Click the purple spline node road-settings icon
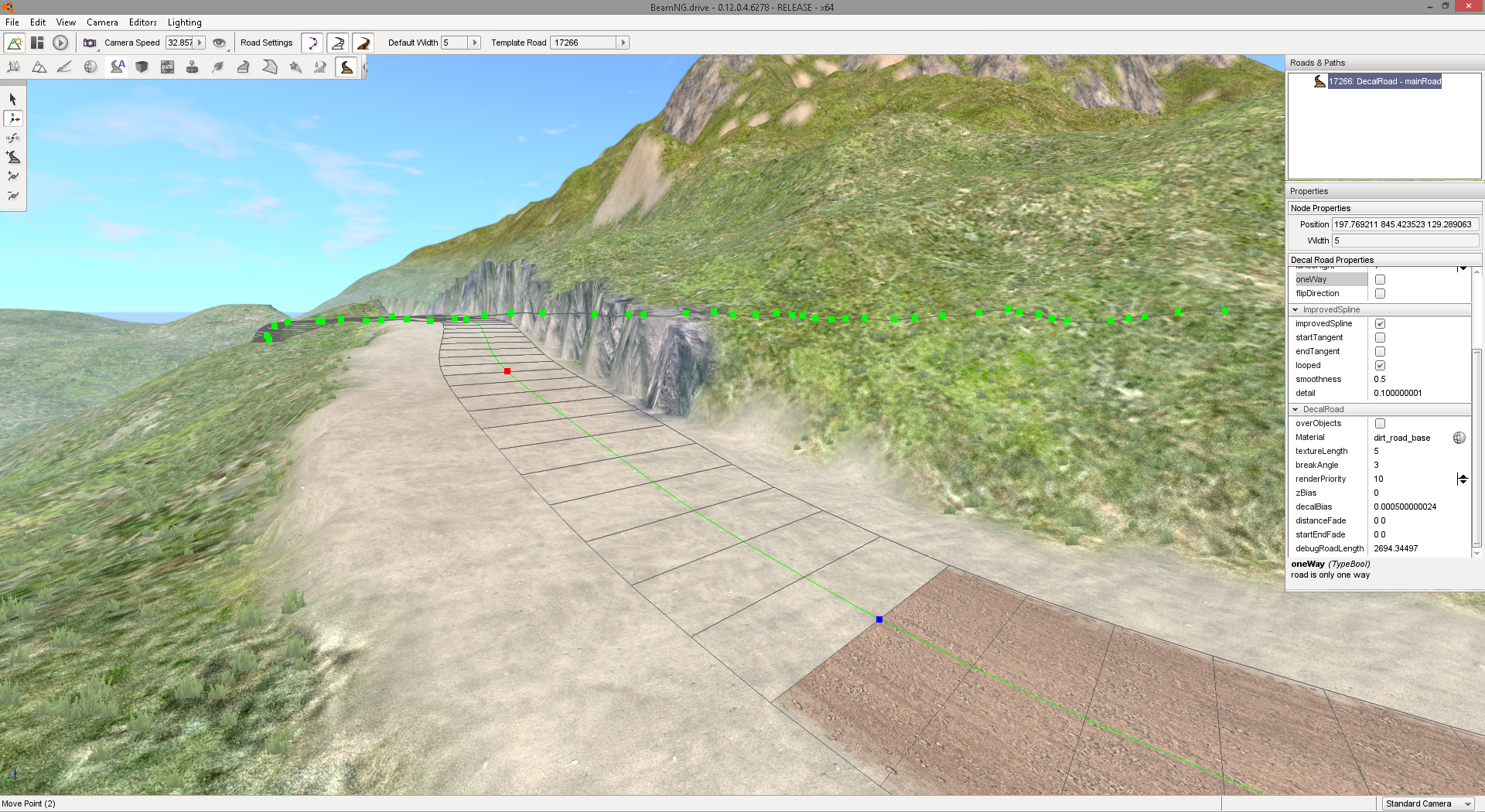 (312, 43)
